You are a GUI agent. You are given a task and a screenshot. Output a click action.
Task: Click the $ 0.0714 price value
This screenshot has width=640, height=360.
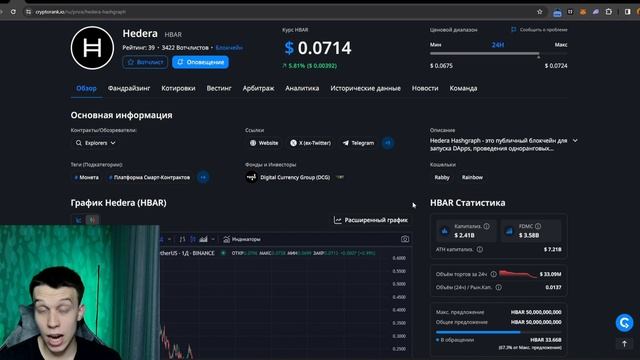(318, 48)
